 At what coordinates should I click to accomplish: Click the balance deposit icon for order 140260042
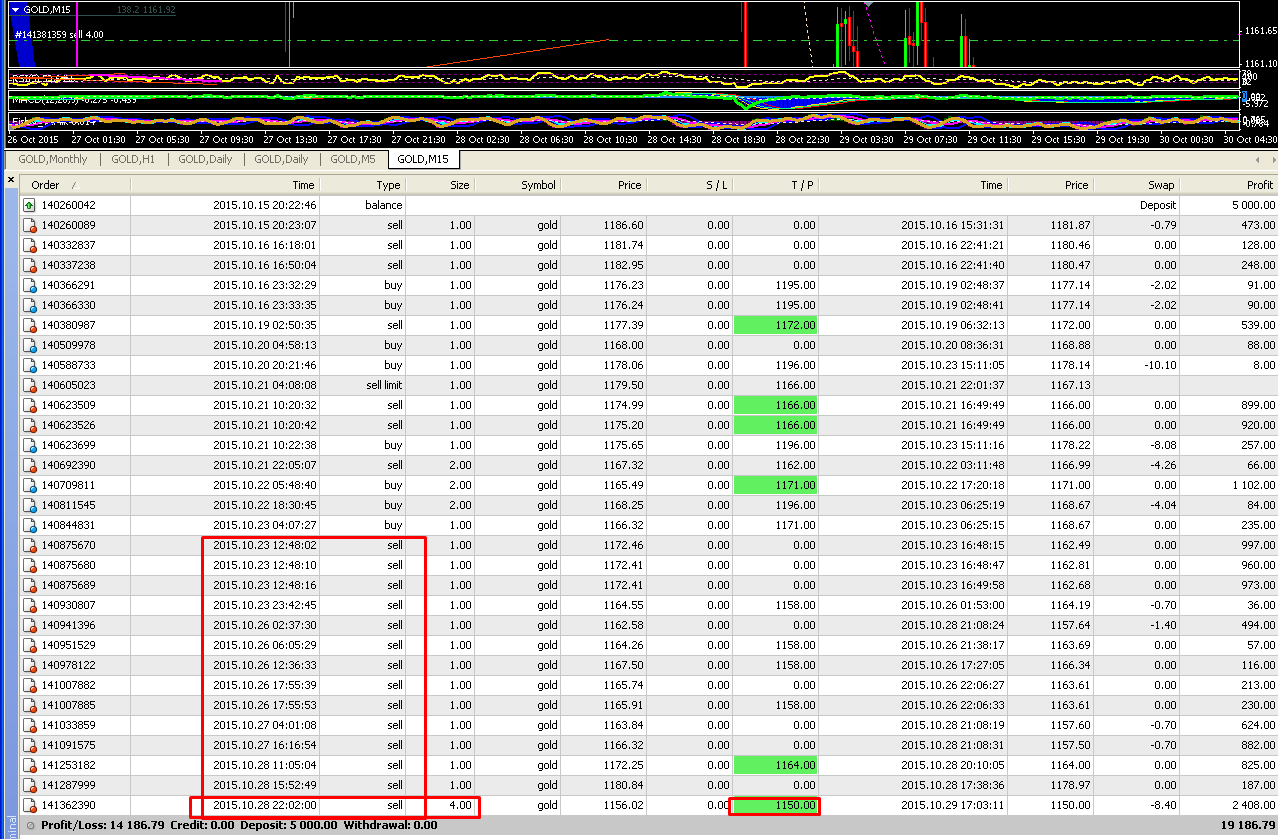pyautogui.click(x=29, y=205)
